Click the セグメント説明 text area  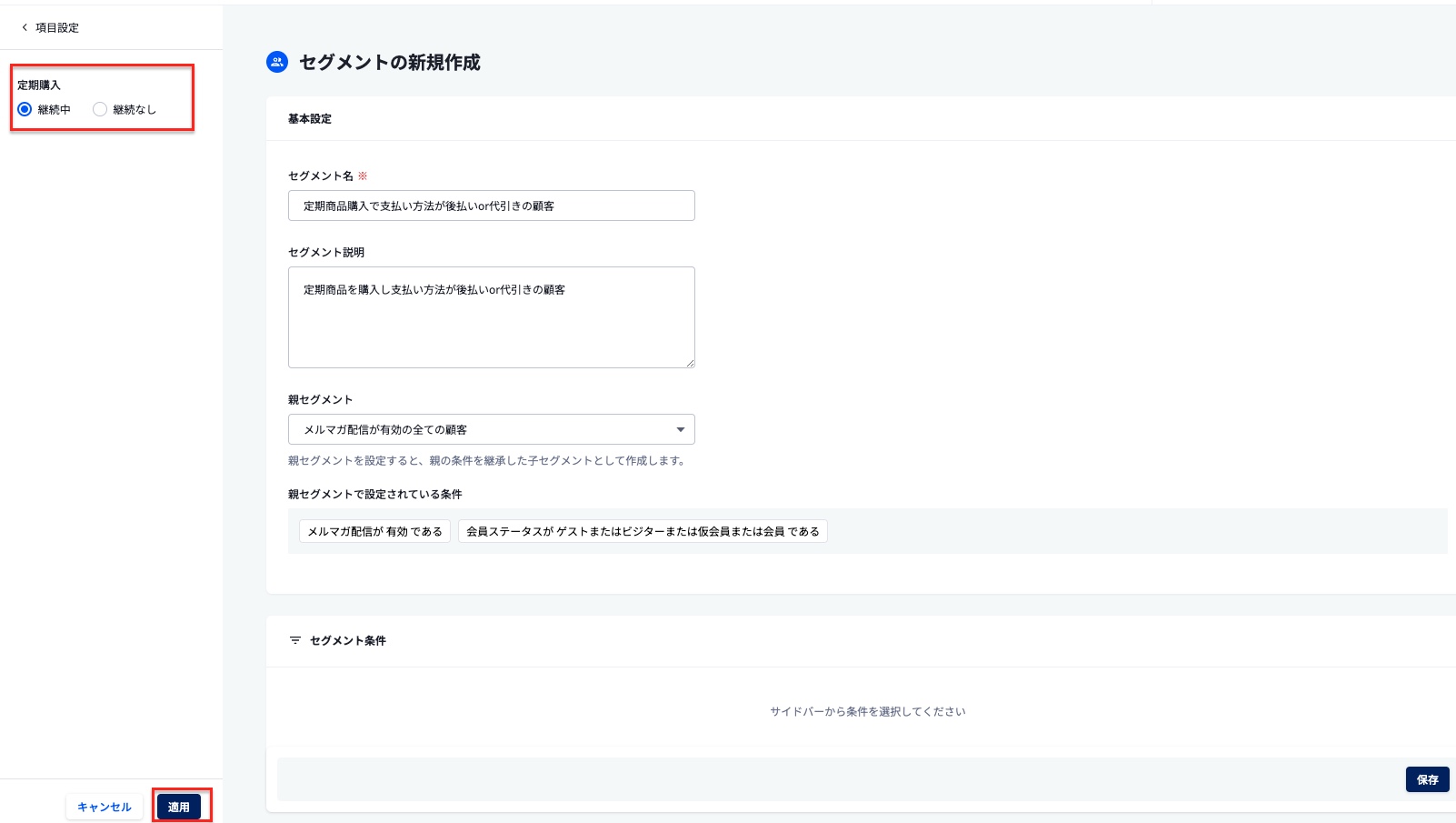pos(491,316)
